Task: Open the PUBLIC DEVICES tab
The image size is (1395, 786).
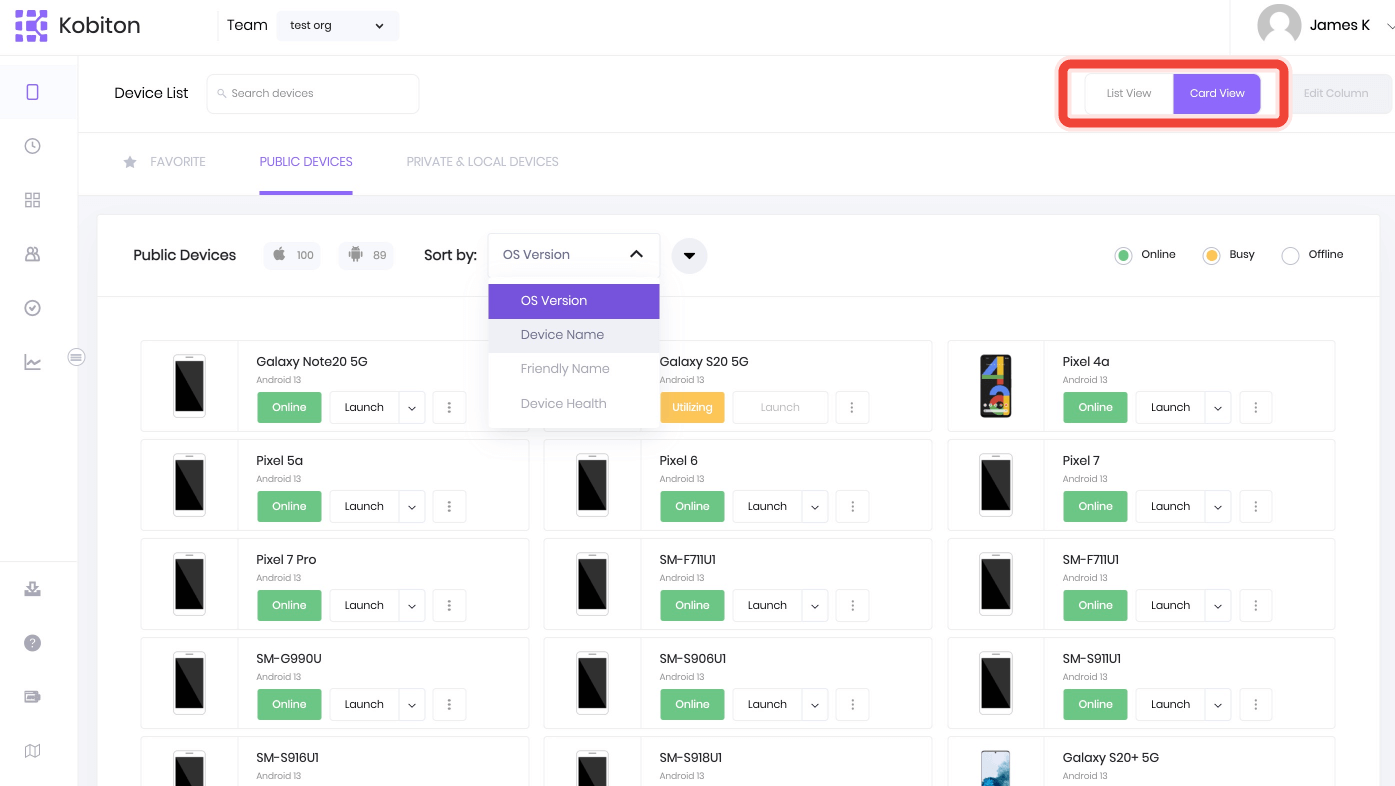Action: [x=306, y=161]
